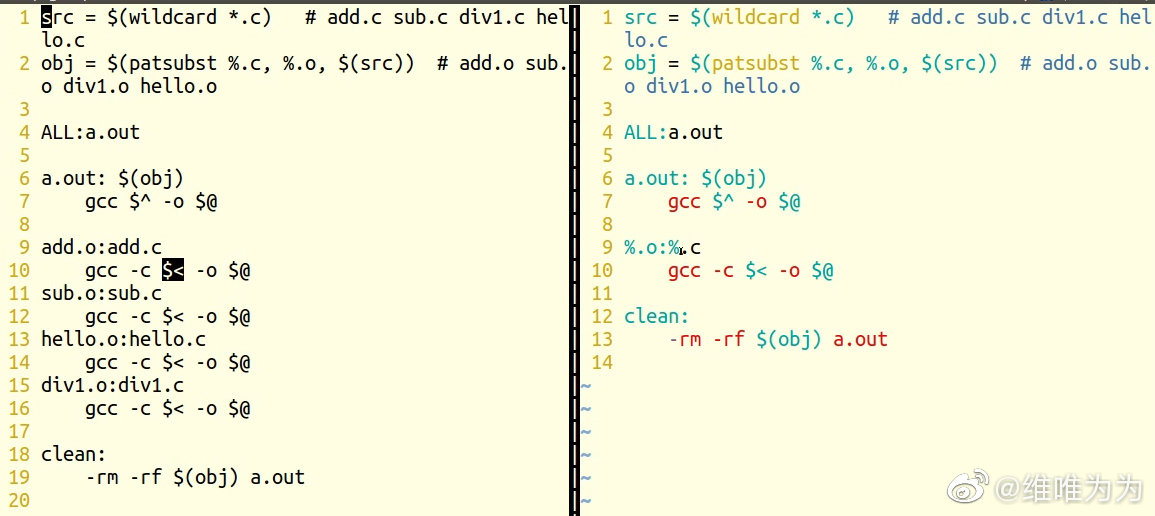The image size is (1155, 516).
Task: Click gcc $^ -o $@ on left pane line 7
Action: pos(151,202)
